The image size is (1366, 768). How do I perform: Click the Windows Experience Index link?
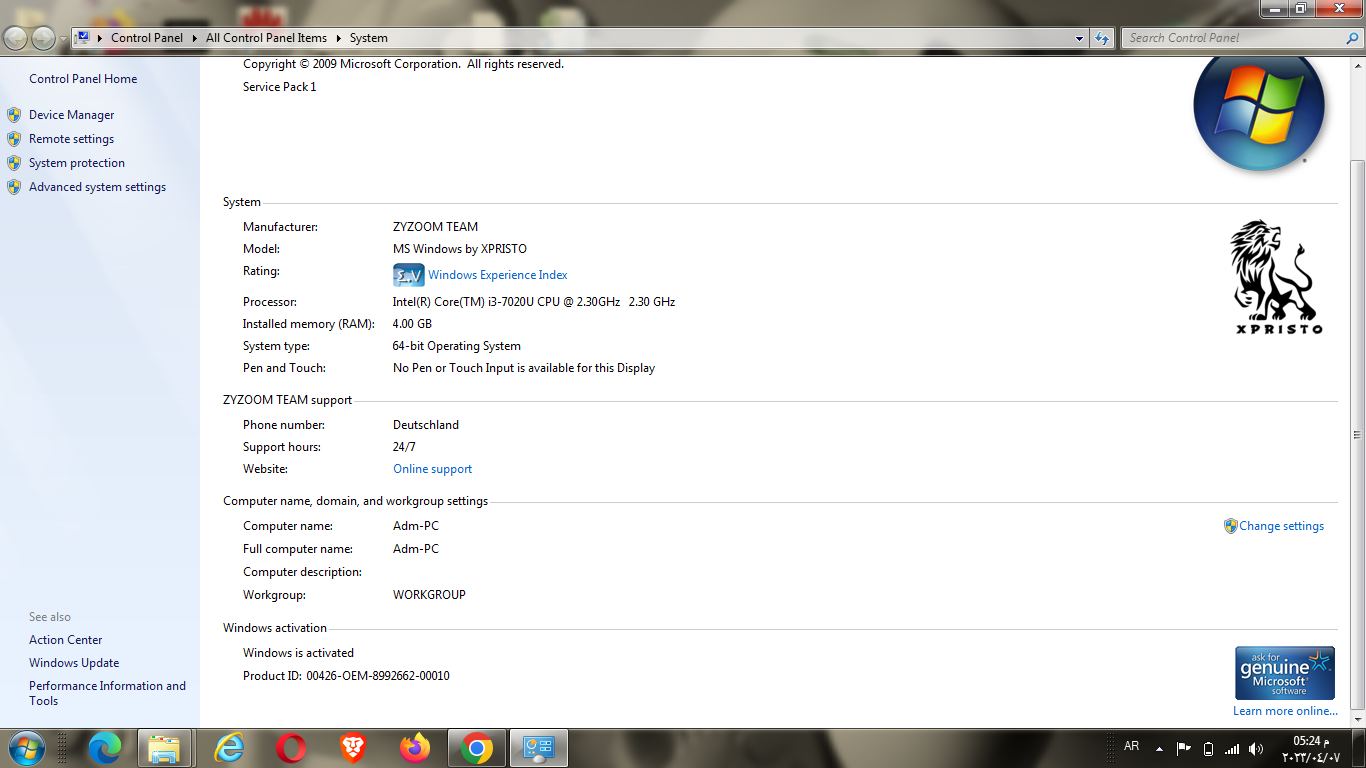(498, 275)
